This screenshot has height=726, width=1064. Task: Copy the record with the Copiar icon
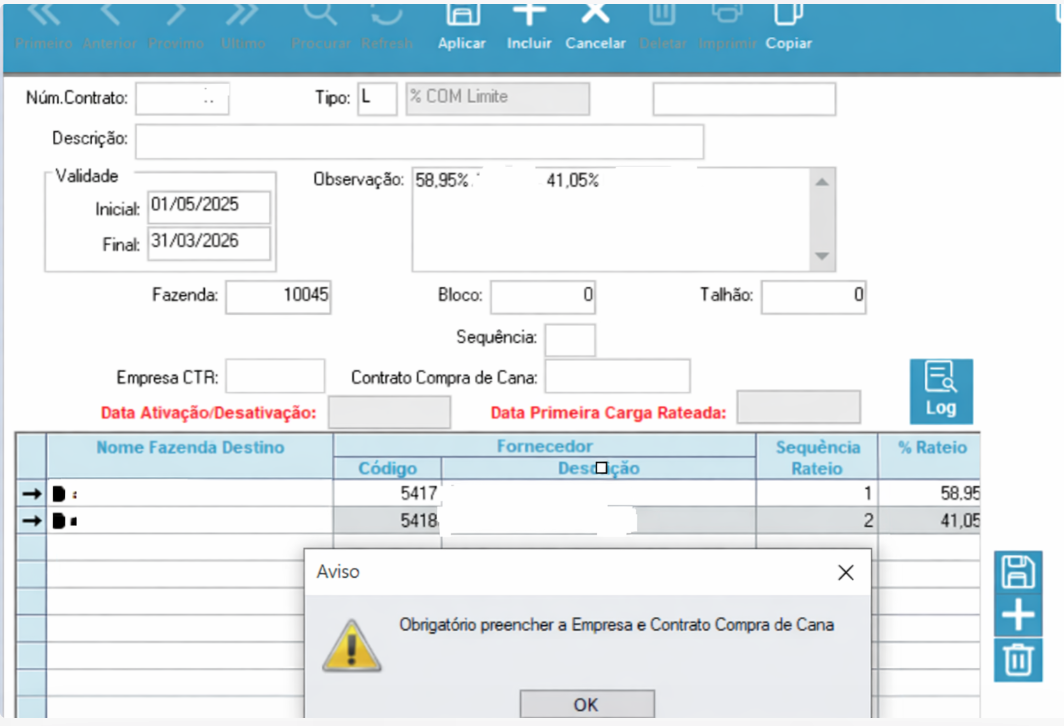tap(788, 26)
